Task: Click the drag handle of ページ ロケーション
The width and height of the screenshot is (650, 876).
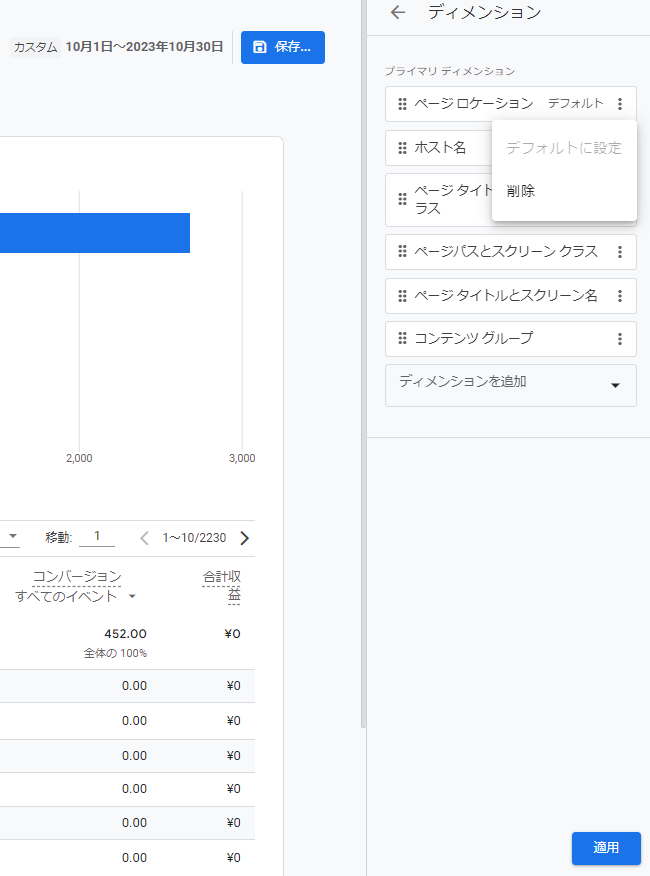Action: 402,104
